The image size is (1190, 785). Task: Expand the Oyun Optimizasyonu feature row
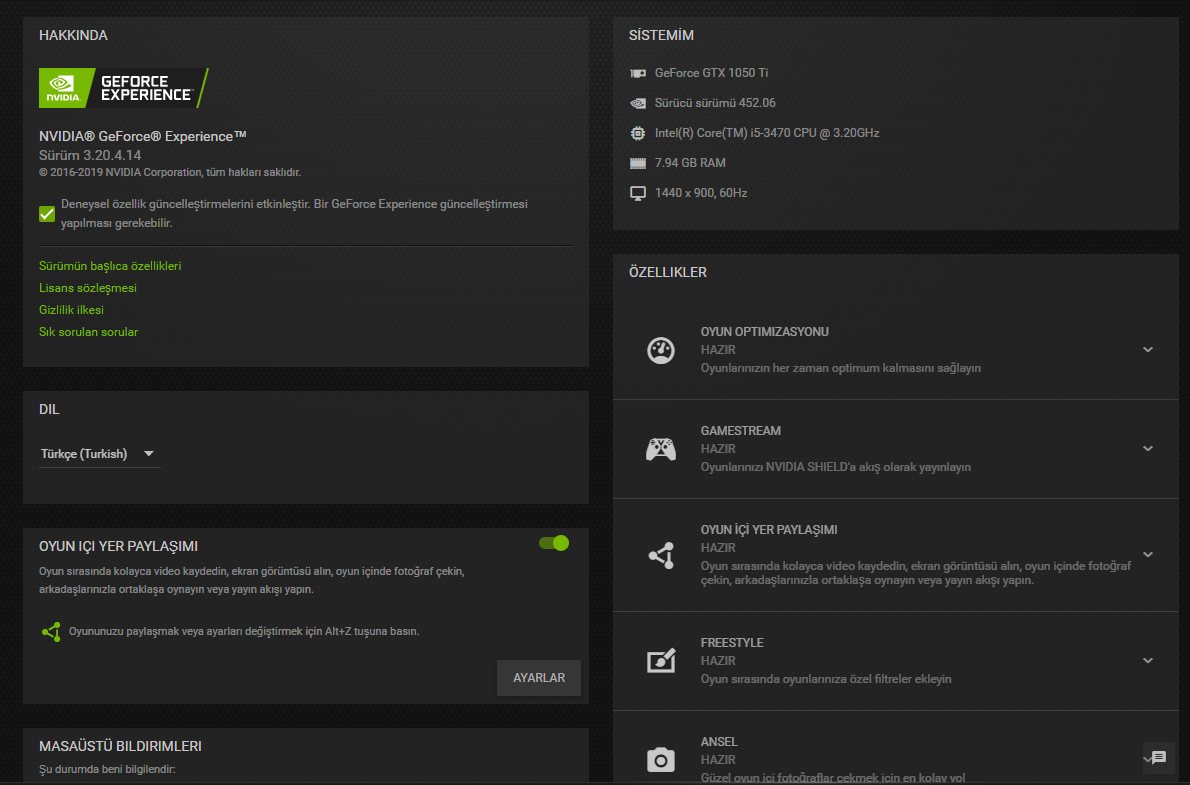[x=1148, y=350]
